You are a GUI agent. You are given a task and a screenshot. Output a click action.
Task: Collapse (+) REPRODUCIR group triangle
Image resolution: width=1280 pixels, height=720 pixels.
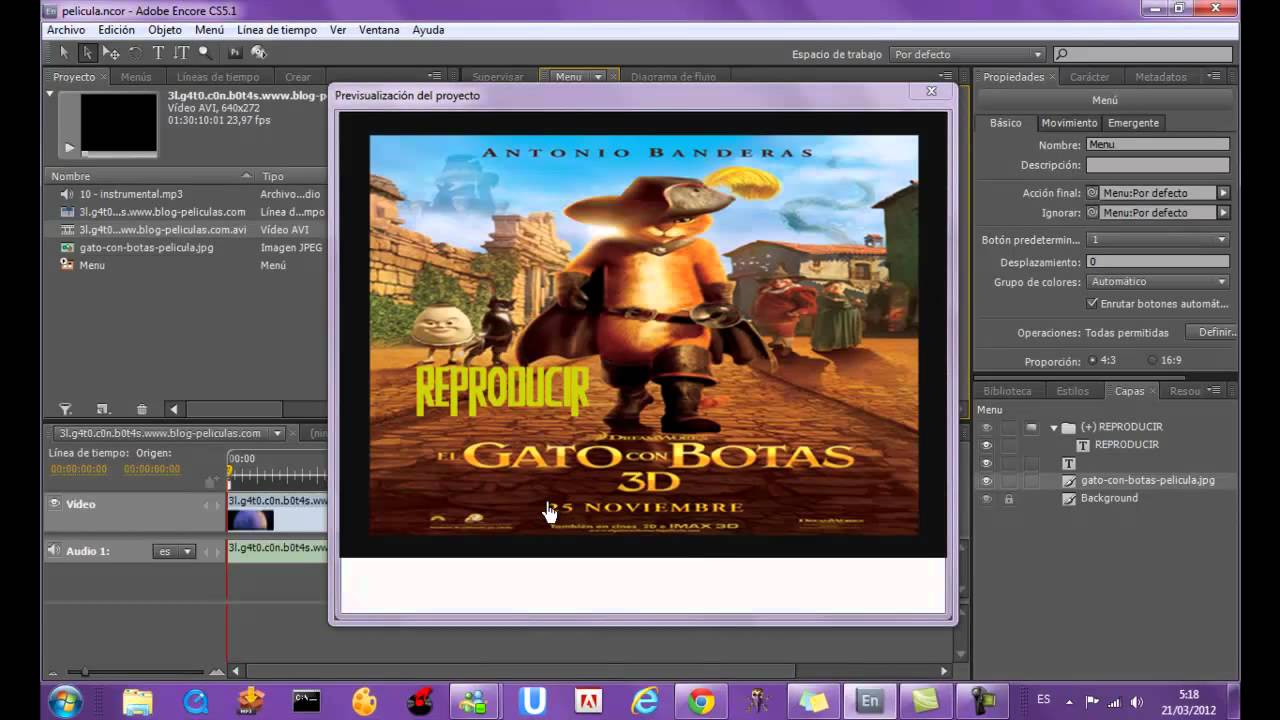(1053, 428)
